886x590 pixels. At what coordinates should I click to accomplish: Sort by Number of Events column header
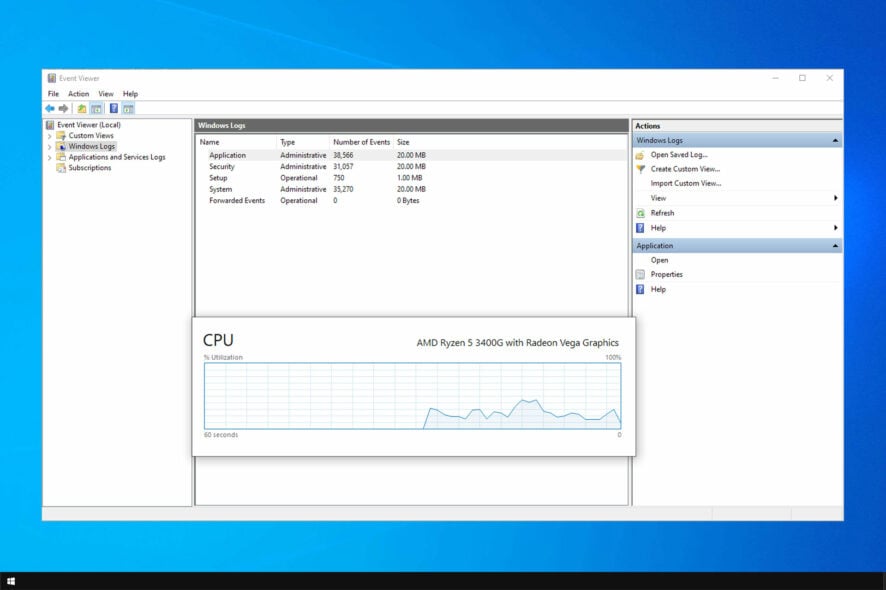(x=362, y=142)
